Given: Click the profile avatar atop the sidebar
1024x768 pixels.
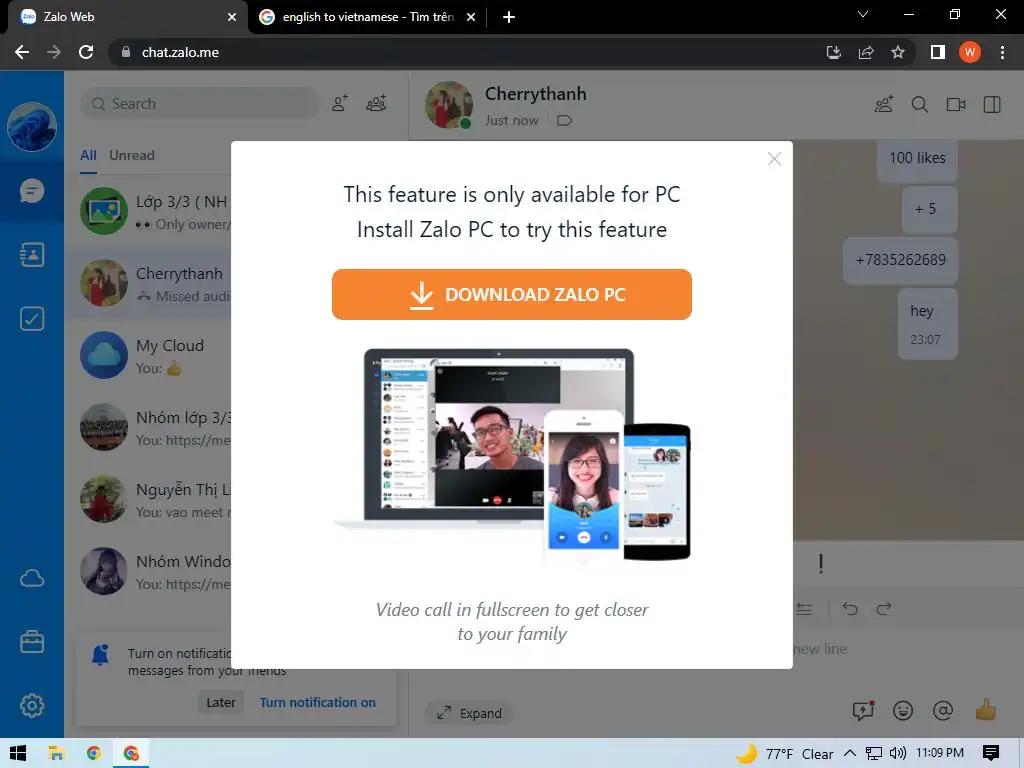Looking at the screenshot, I should click(31, 127).
